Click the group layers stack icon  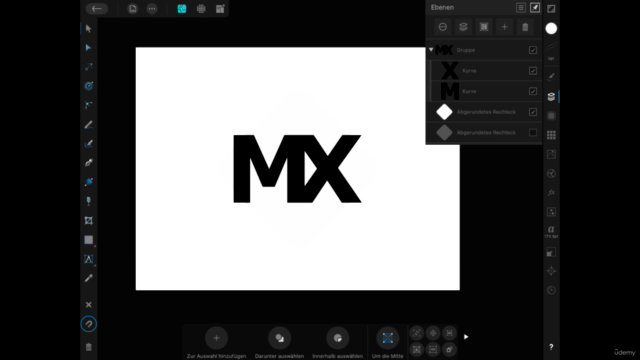coord(463,27)
